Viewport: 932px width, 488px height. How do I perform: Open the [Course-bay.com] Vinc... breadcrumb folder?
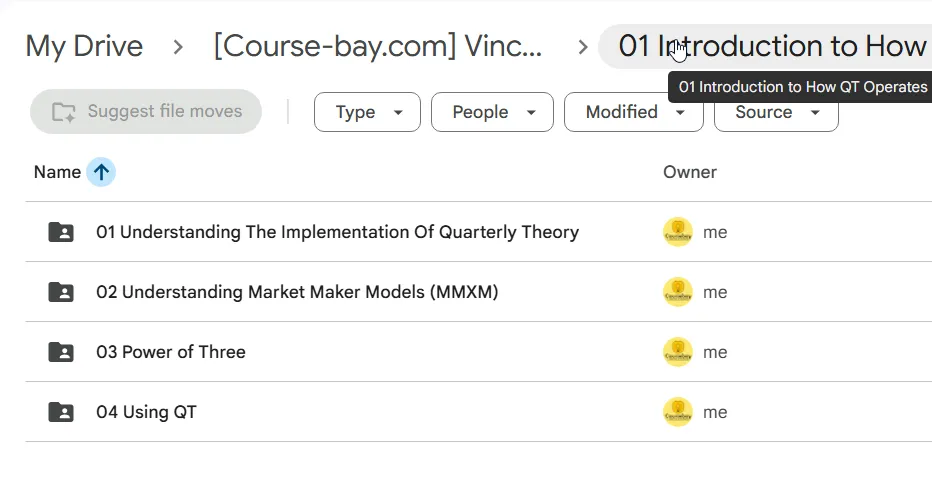click(378, 46)
